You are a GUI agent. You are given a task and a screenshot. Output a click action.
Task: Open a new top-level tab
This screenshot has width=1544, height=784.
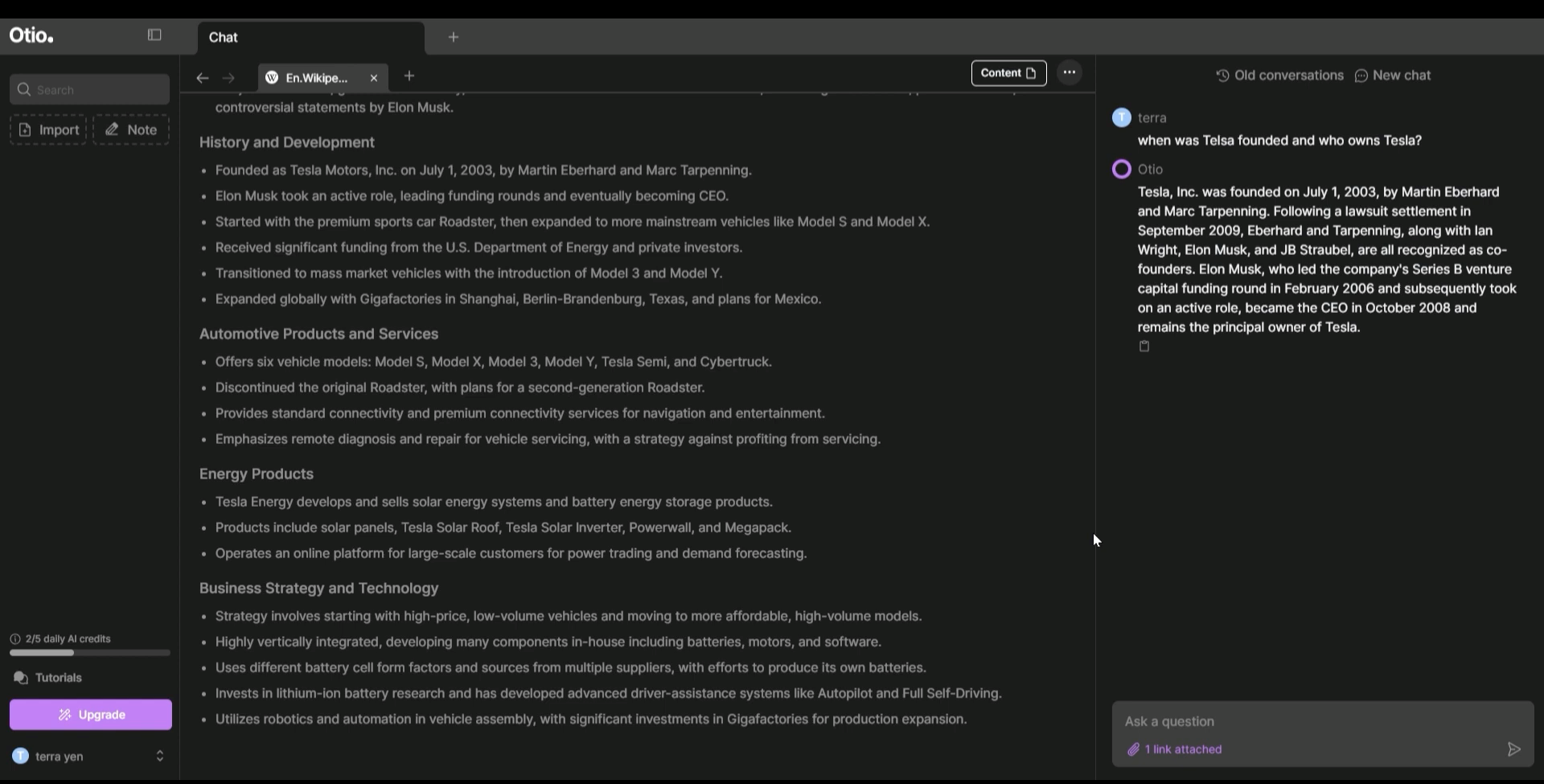click(454, 37)
